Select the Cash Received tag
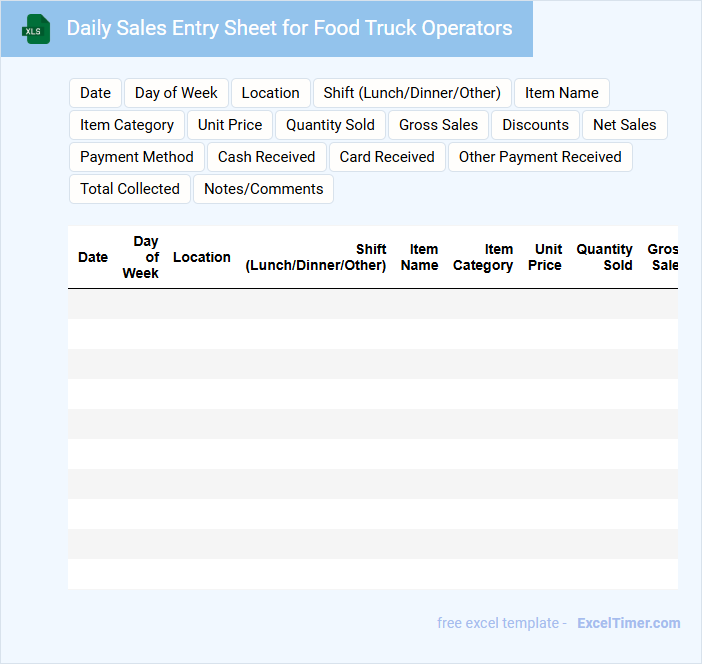702x664 pixels. (x=266, y=157)
